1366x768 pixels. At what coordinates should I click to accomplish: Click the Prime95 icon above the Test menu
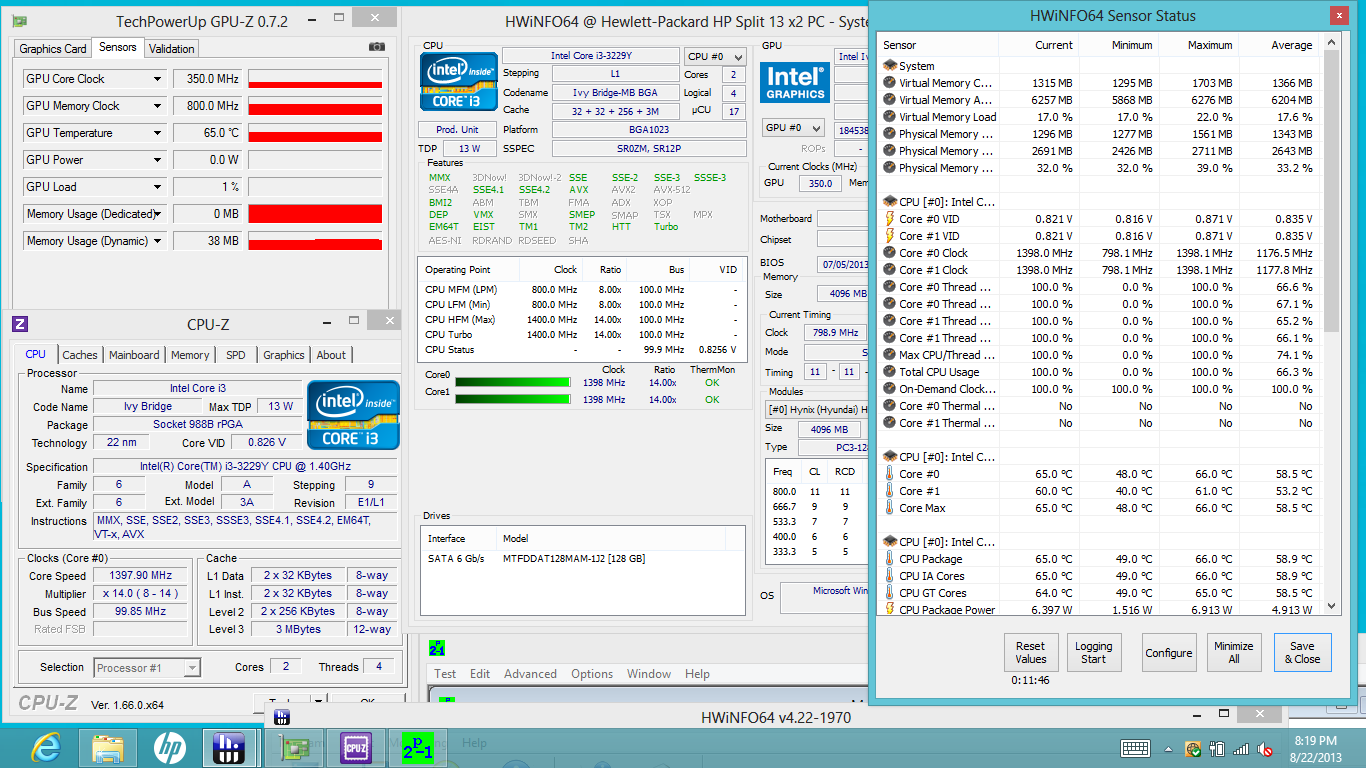(x=437, y=648)
